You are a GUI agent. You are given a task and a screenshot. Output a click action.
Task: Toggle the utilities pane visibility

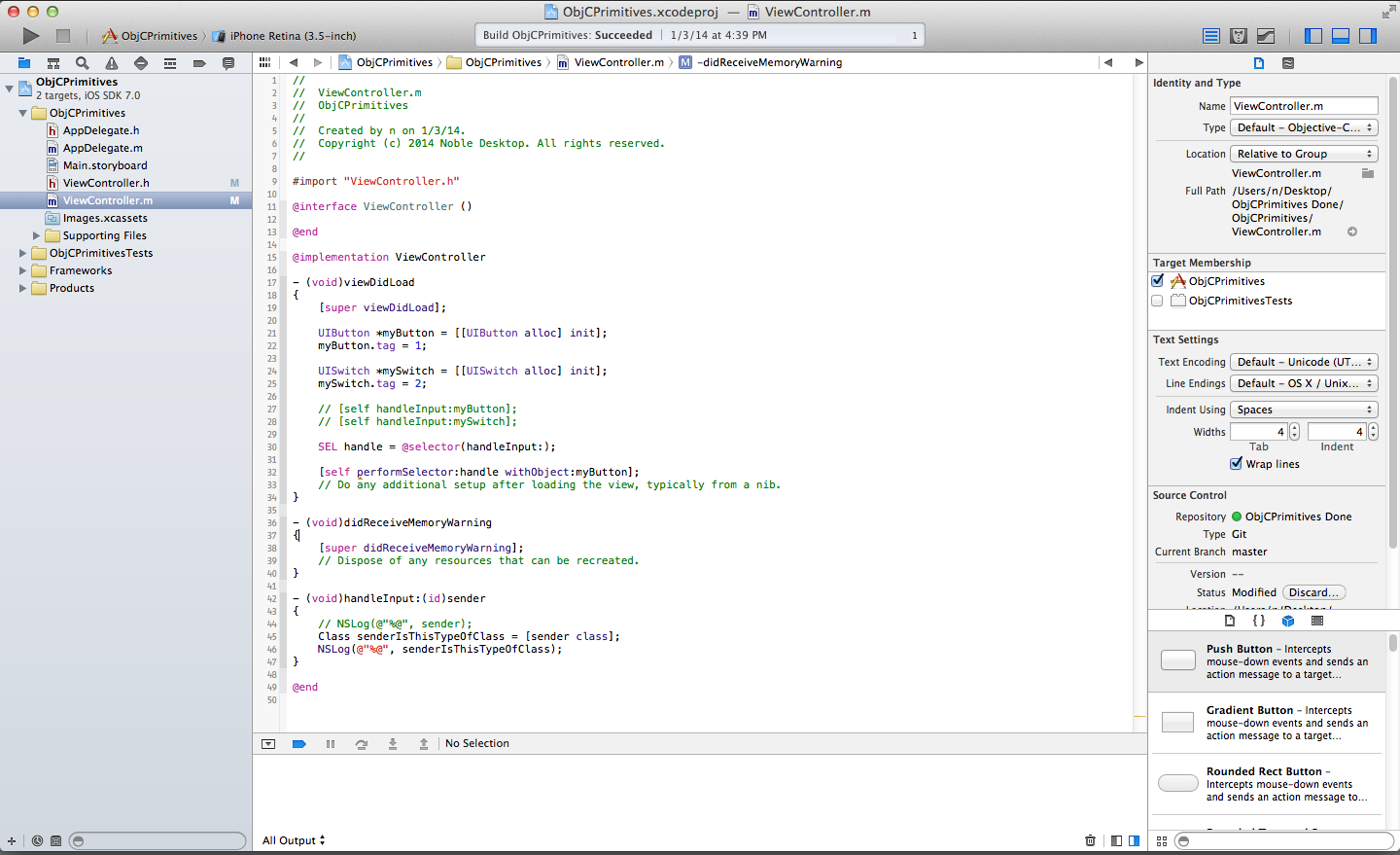coord(1368,36)
